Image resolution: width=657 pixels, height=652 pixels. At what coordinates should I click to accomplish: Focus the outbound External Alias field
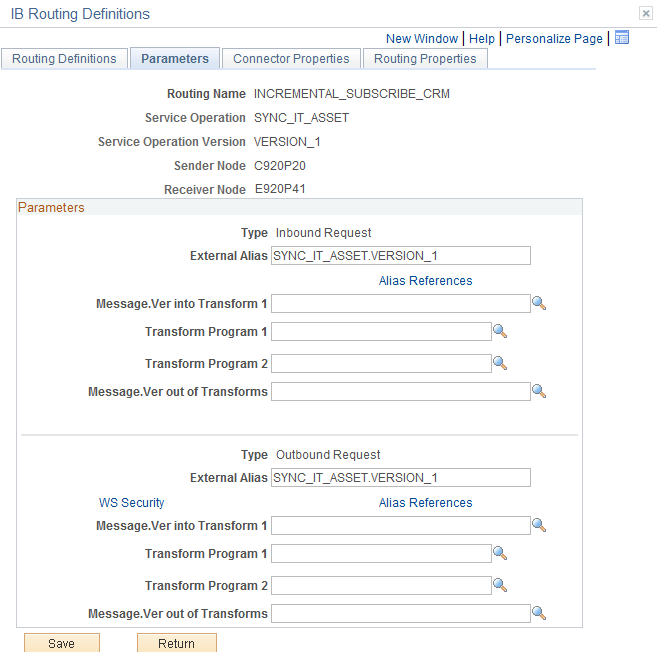[x=401, y=478]
